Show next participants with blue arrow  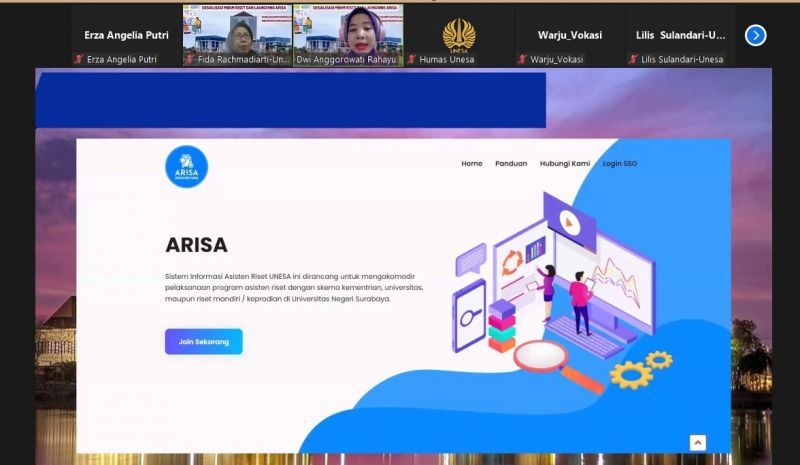click(755, 35)
